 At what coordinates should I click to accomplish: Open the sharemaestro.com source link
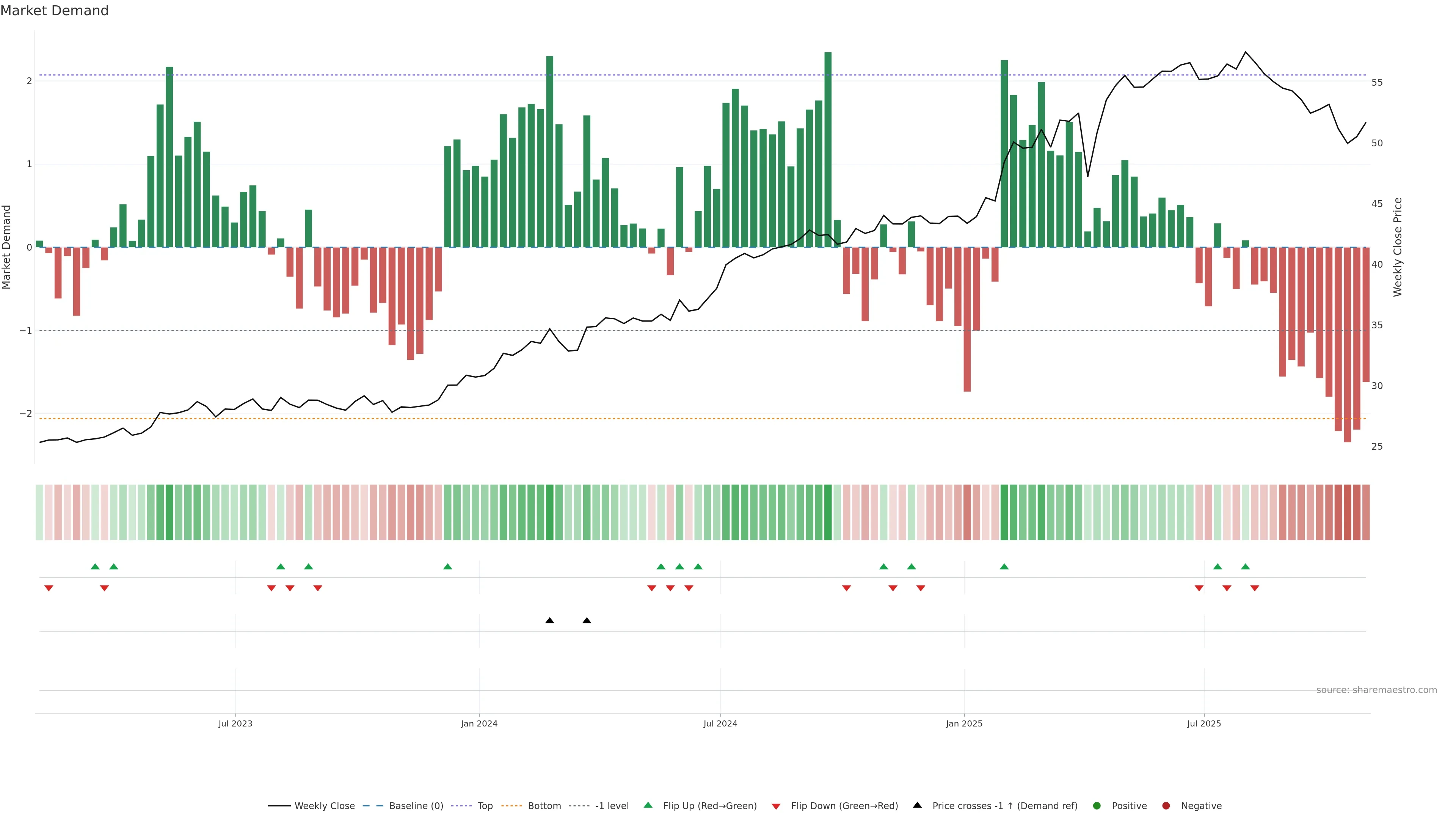tap(1376, 690)
